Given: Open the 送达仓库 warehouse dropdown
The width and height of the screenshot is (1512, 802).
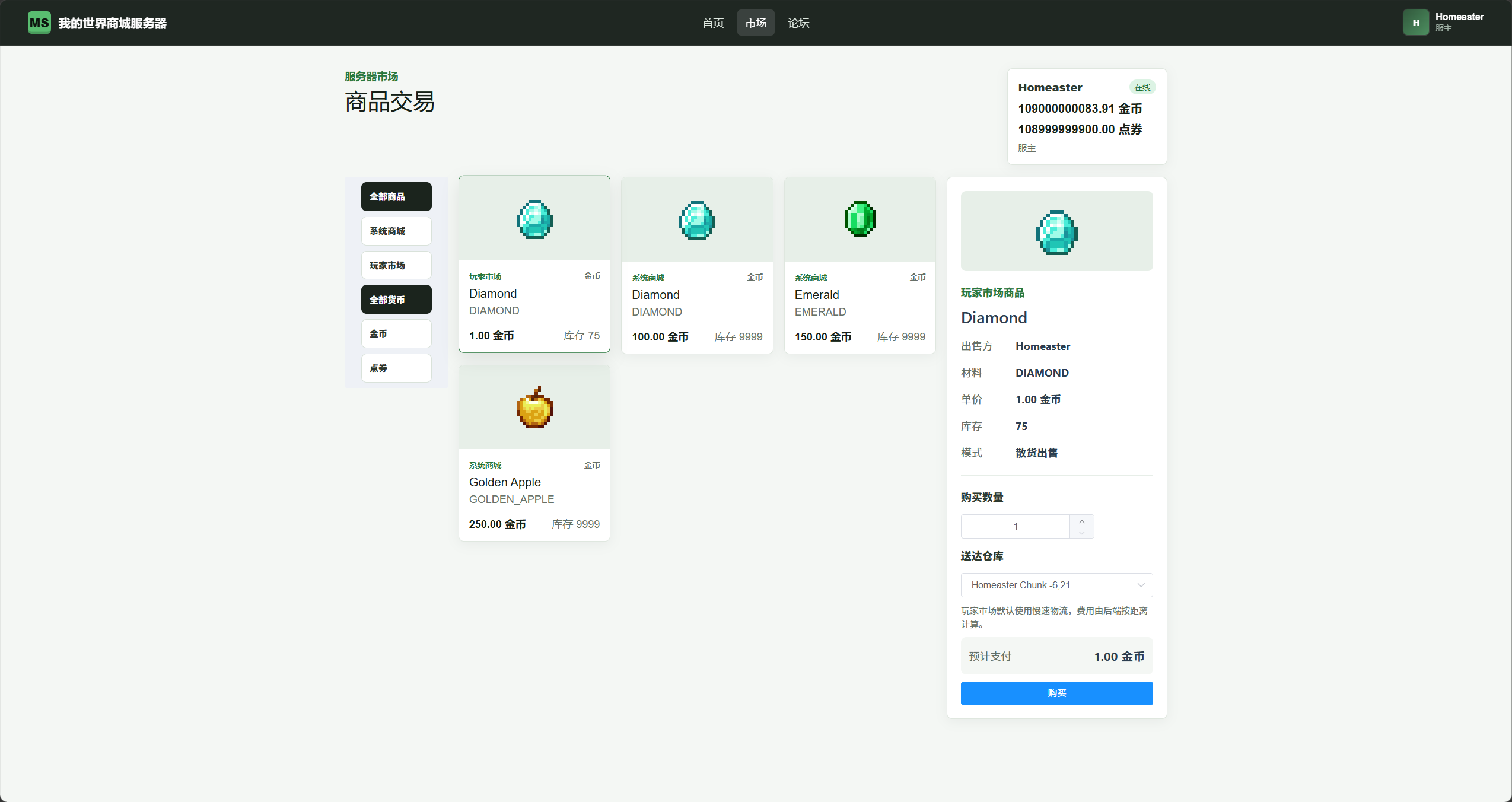Looking at the screenshot, I should pyautogui.click(x=1056, y=585).
